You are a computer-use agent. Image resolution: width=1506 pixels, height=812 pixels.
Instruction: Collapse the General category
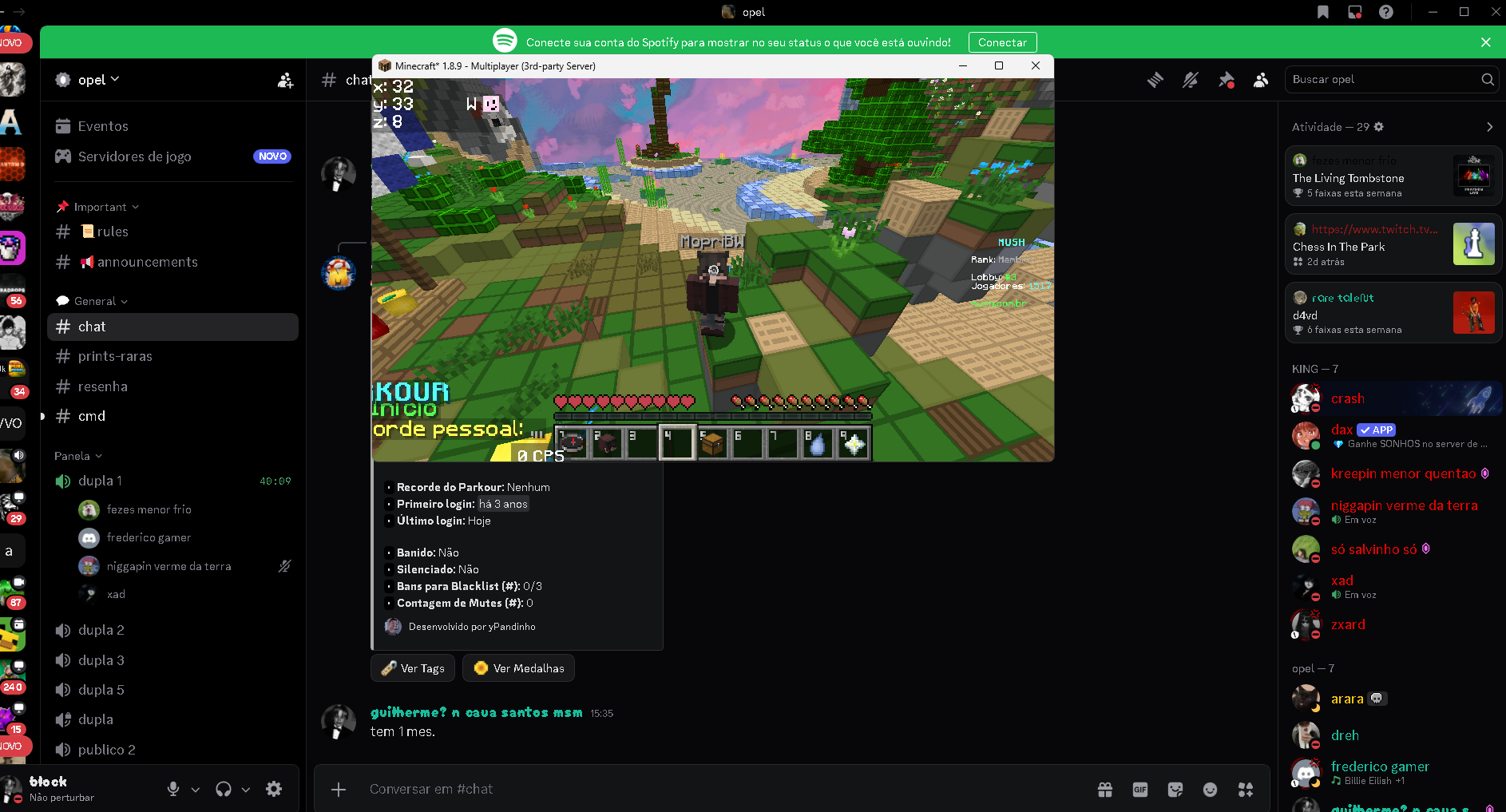click(93, 301)
